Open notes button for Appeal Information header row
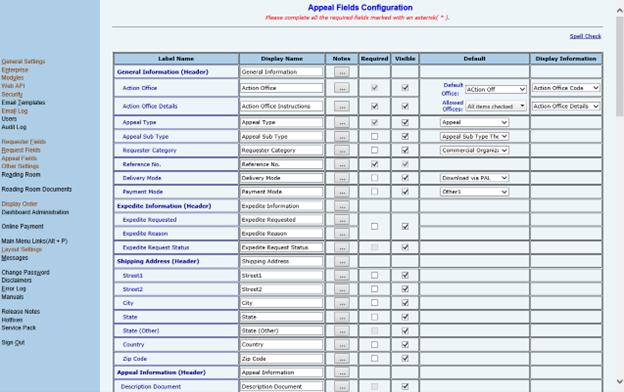This screenshot has height=392, width=624. (342, 372)
